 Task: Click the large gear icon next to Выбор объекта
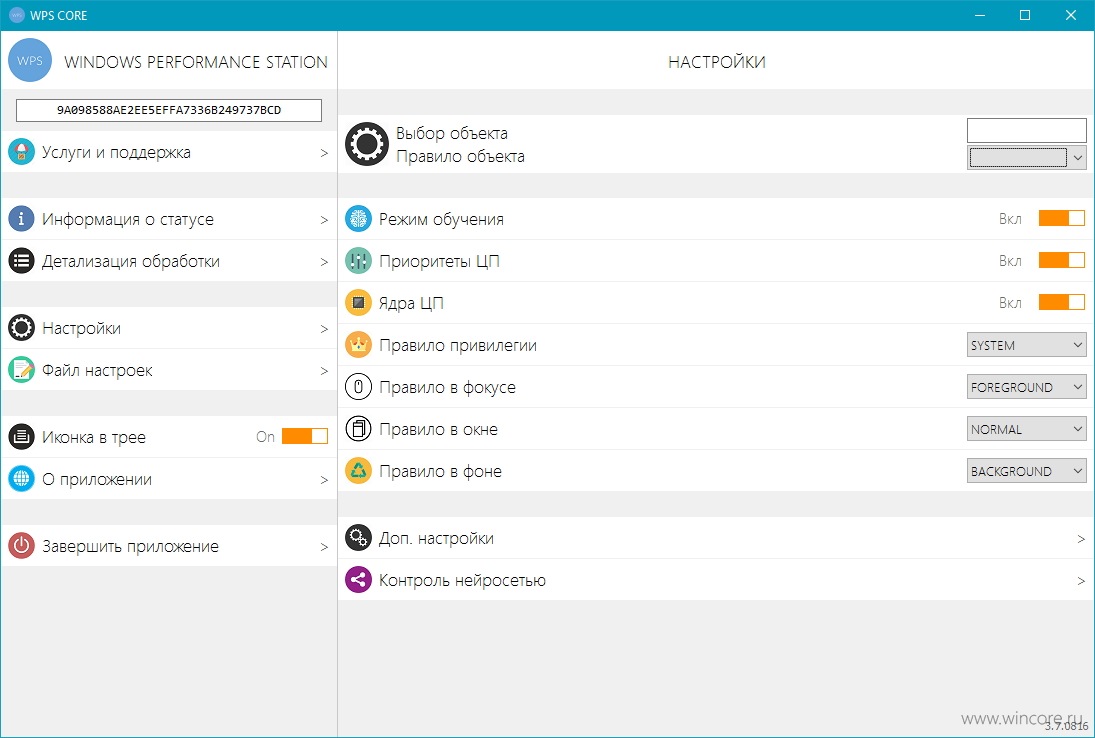click(x=367, y=144)
